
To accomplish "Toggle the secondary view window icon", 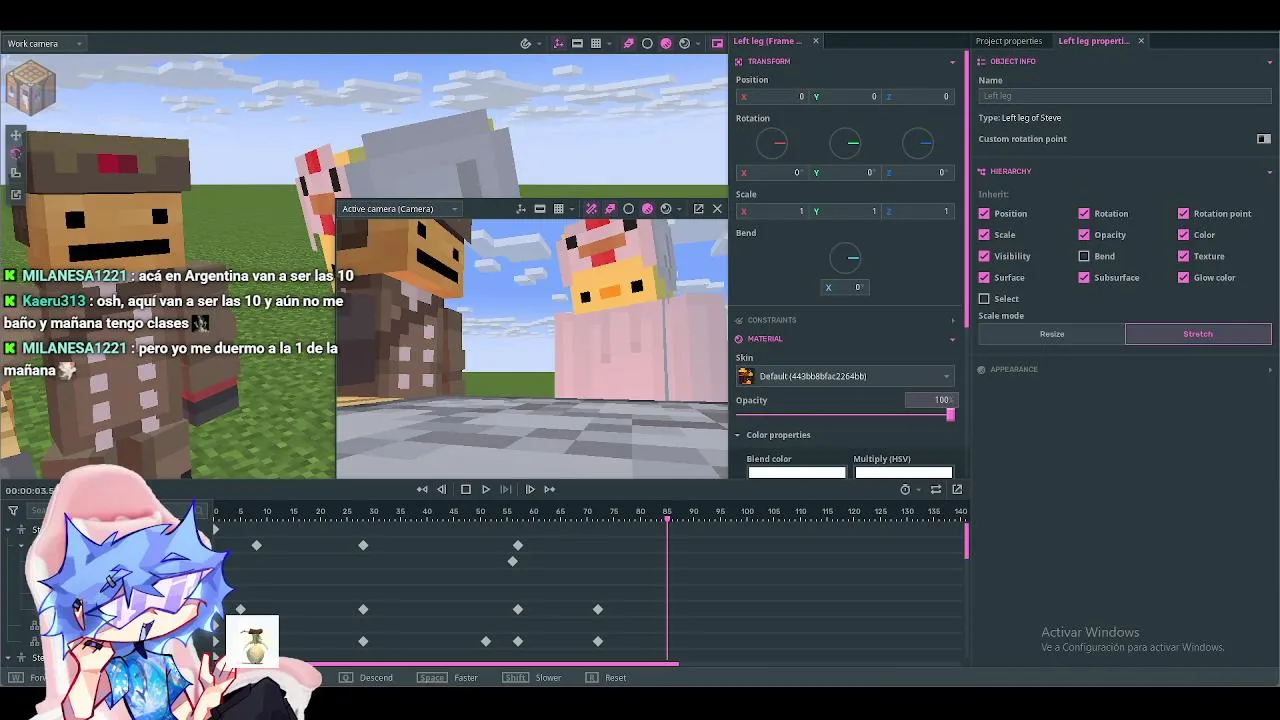I will (717, 44).
